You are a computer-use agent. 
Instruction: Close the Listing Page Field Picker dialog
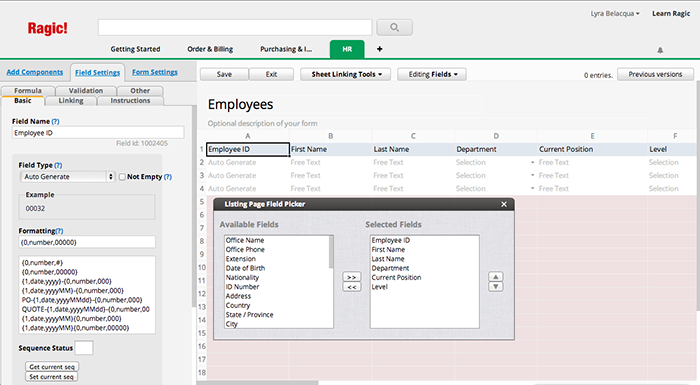click(504, 204)
